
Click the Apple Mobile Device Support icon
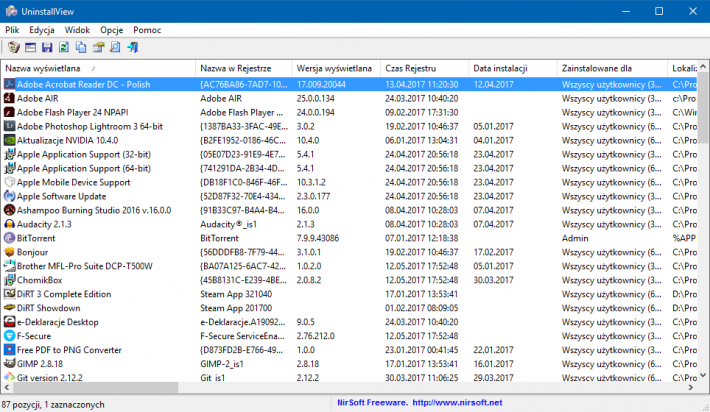tap(9, 182)
